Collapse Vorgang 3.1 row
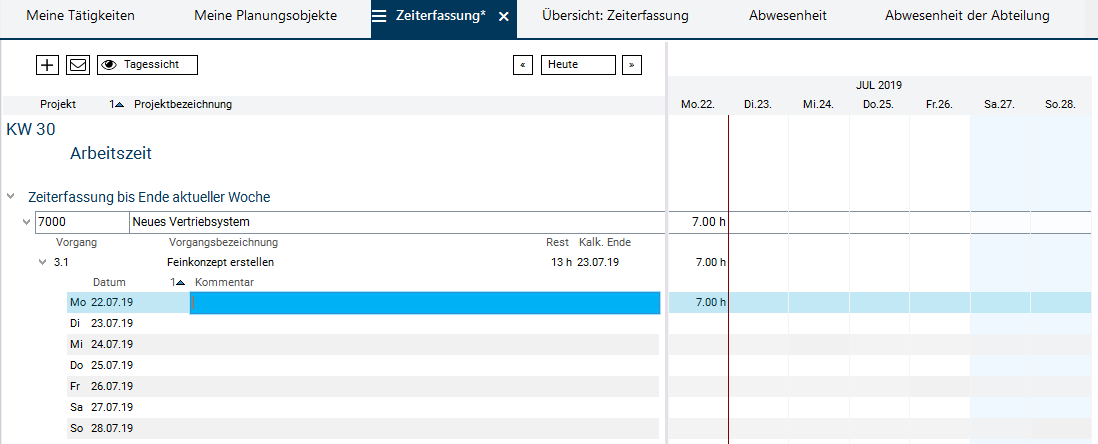The image size is (1098, 444). pyautogui.click(x=43, y=263)
